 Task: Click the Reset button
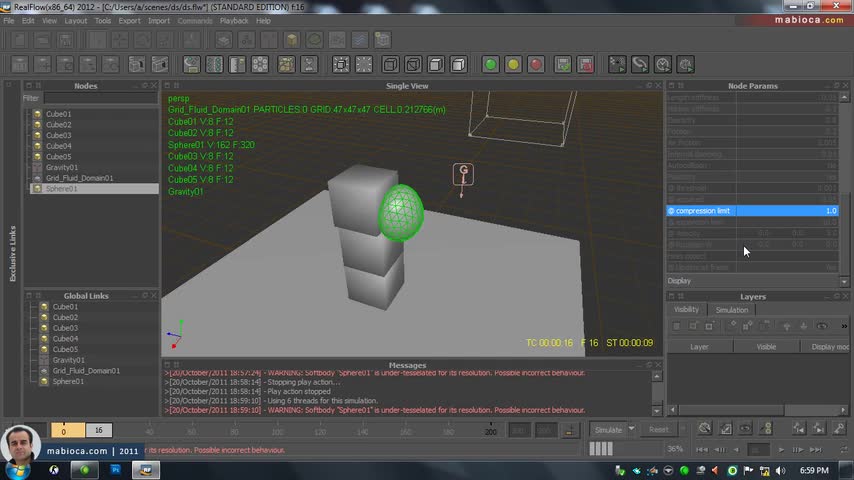click(x=658, y=429)
